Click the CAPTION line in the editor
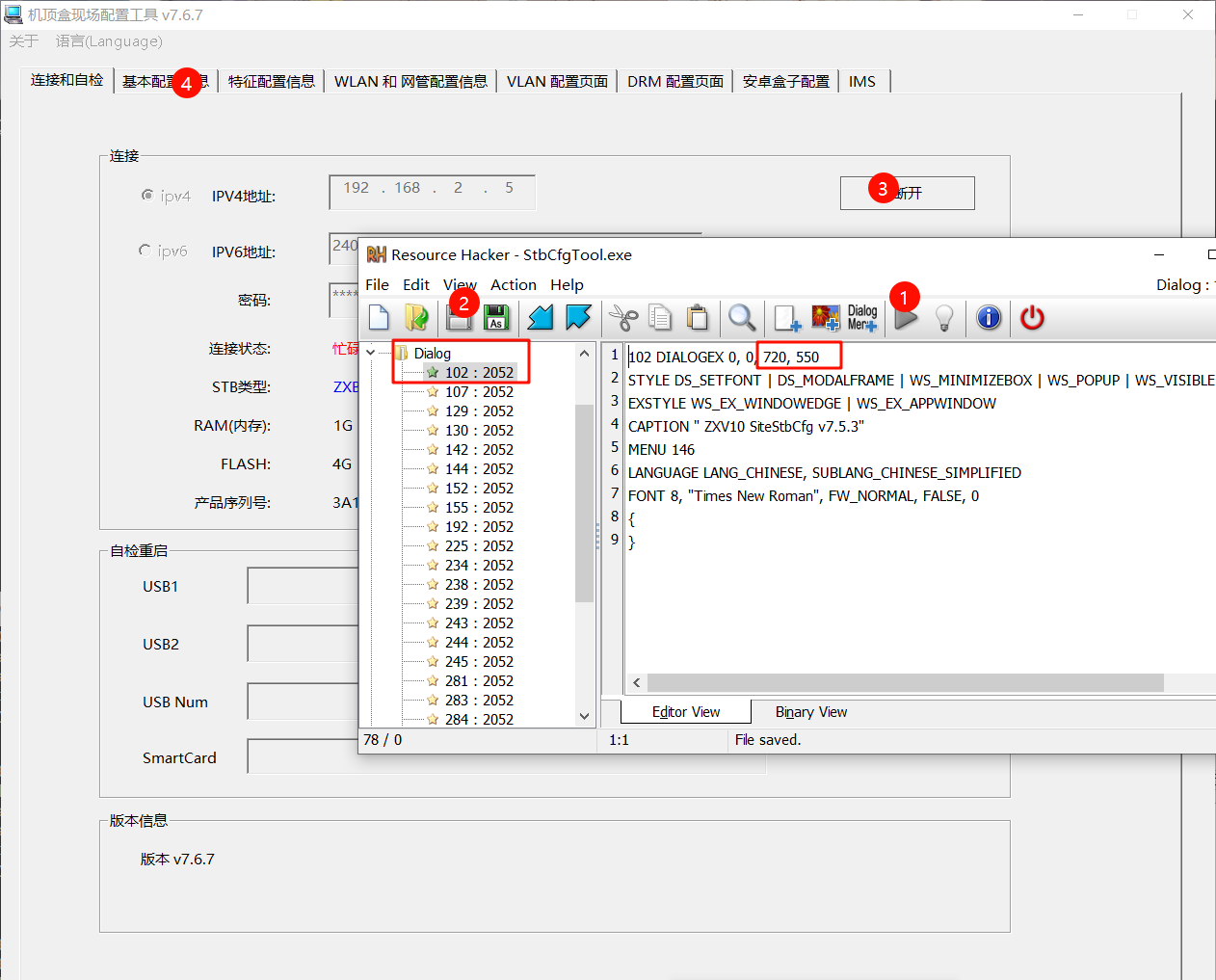The height and width of the screenshot is (980, 1216). (x=746, y=426)
